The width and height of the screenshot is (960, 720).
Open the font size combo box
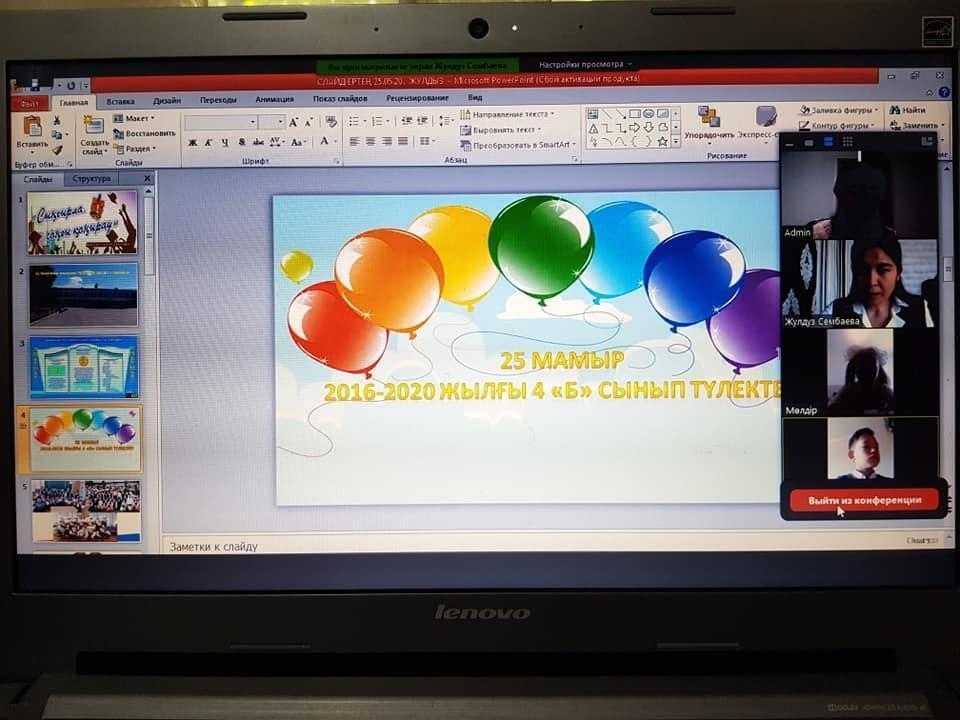(271, 122)
